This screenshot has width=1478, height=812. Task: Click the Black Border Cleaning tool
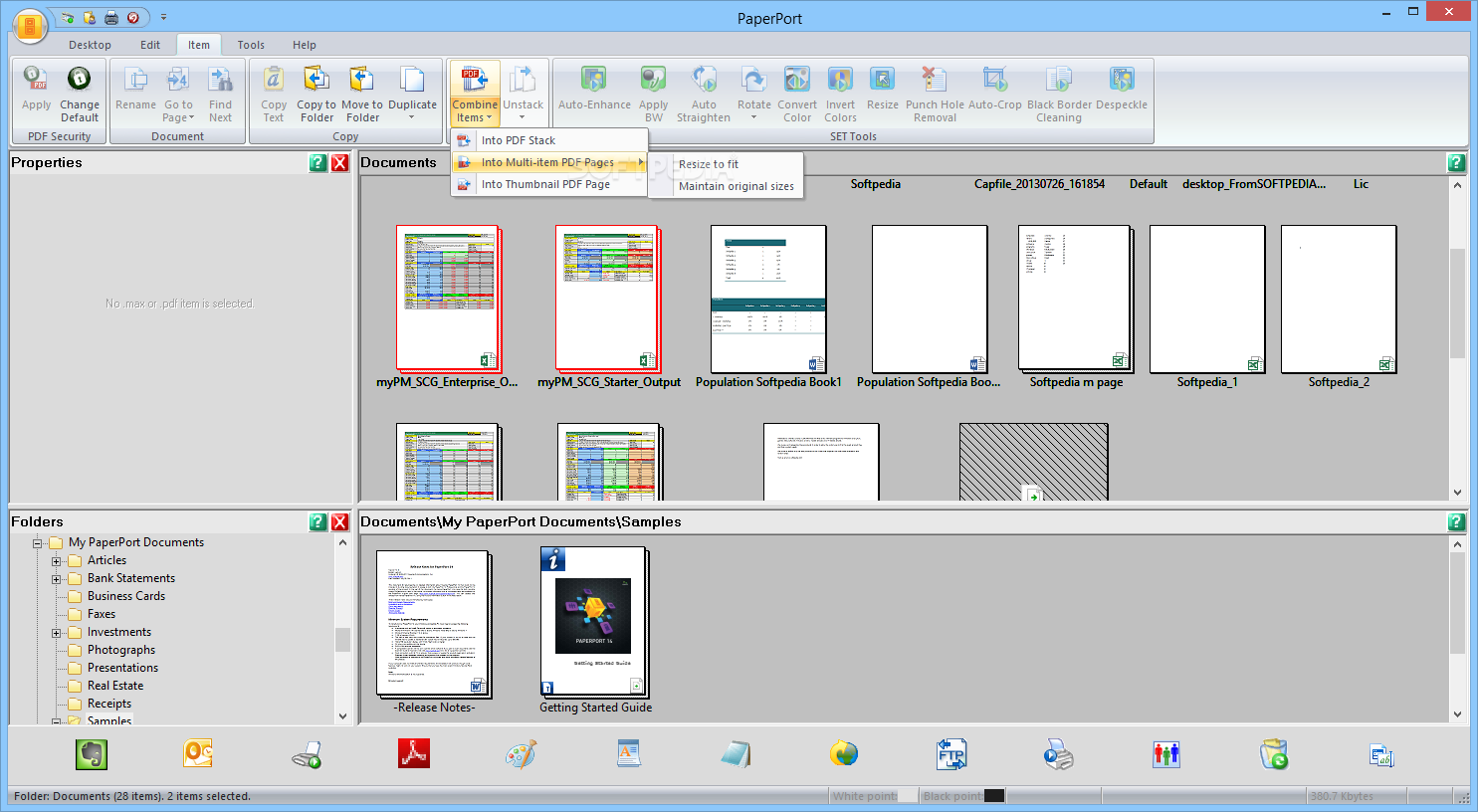pos(1059,94)
